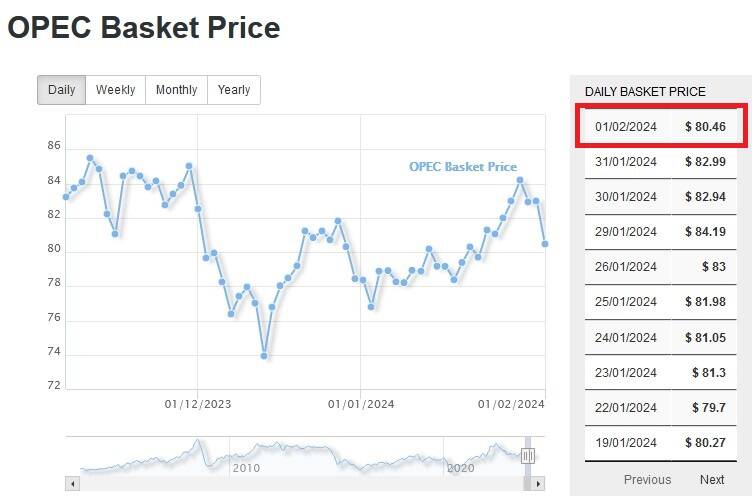Select the 31/01/2024 price row

(660, 162)
